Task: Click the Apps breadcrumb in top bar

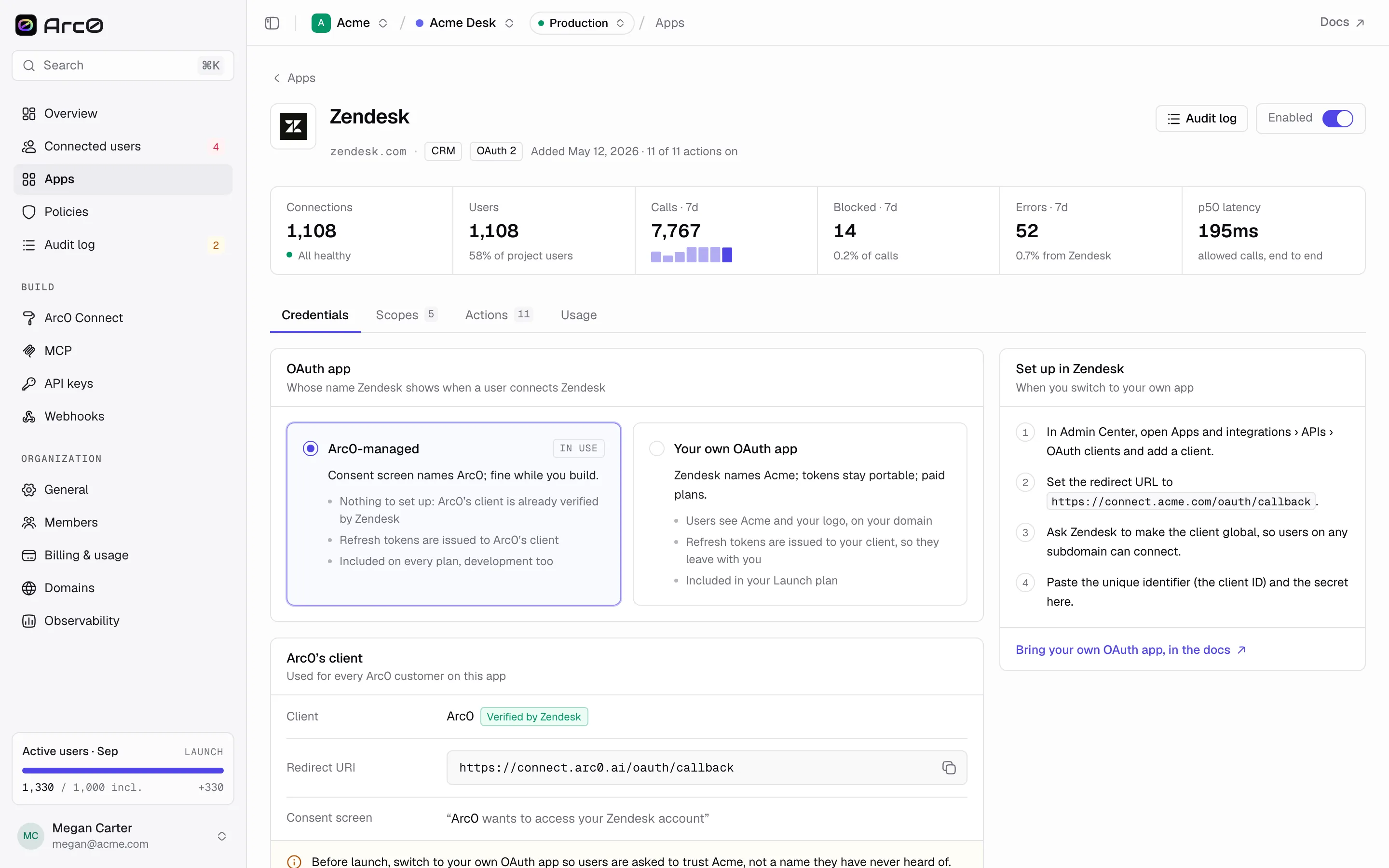Action: coord(670,23)
